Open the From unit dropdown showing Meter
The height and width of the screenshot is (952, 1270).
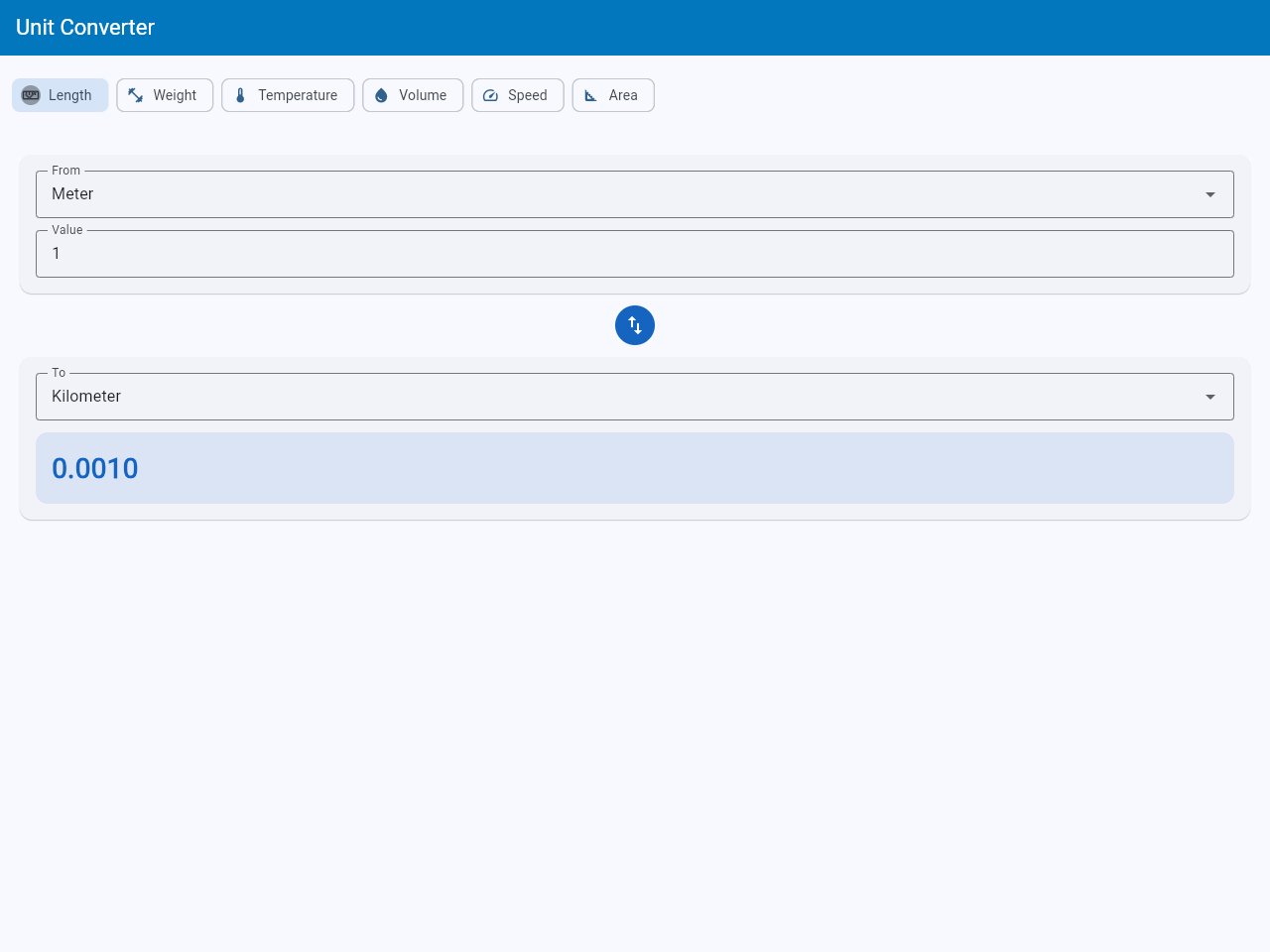635,194
